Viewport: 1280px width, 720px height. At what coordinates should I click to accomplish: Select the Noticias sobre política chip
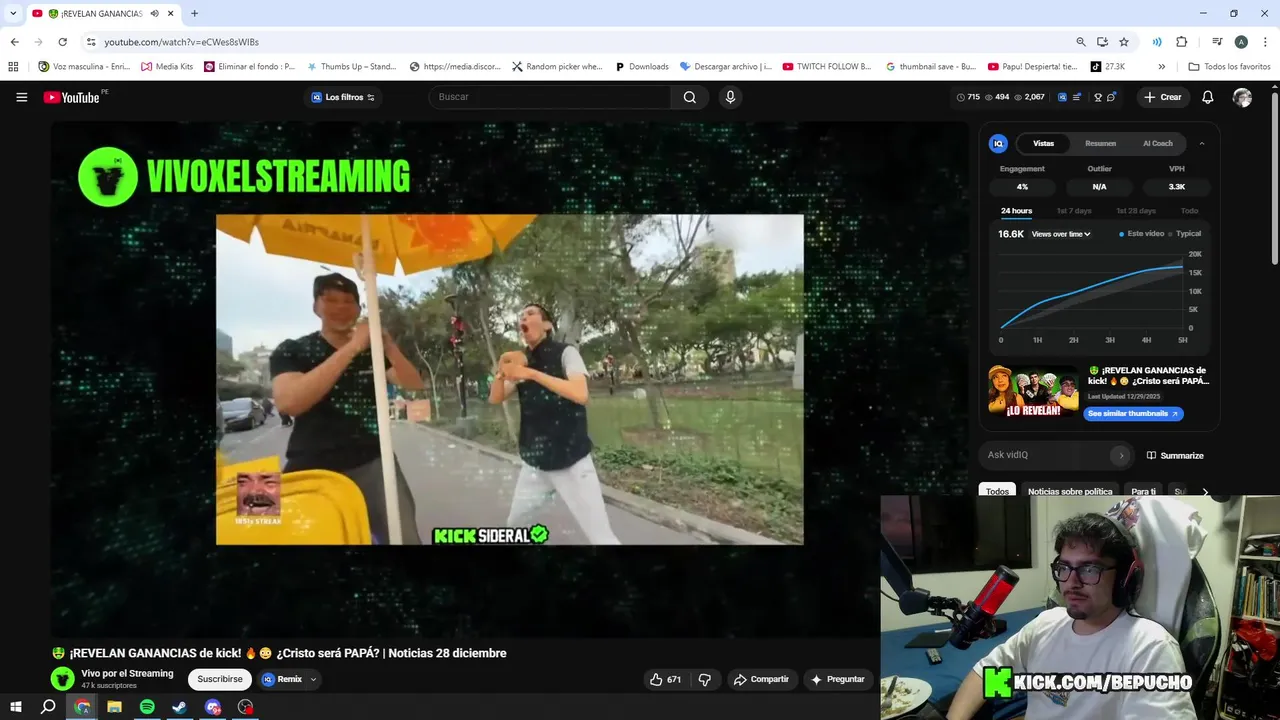click(1070, 492)
